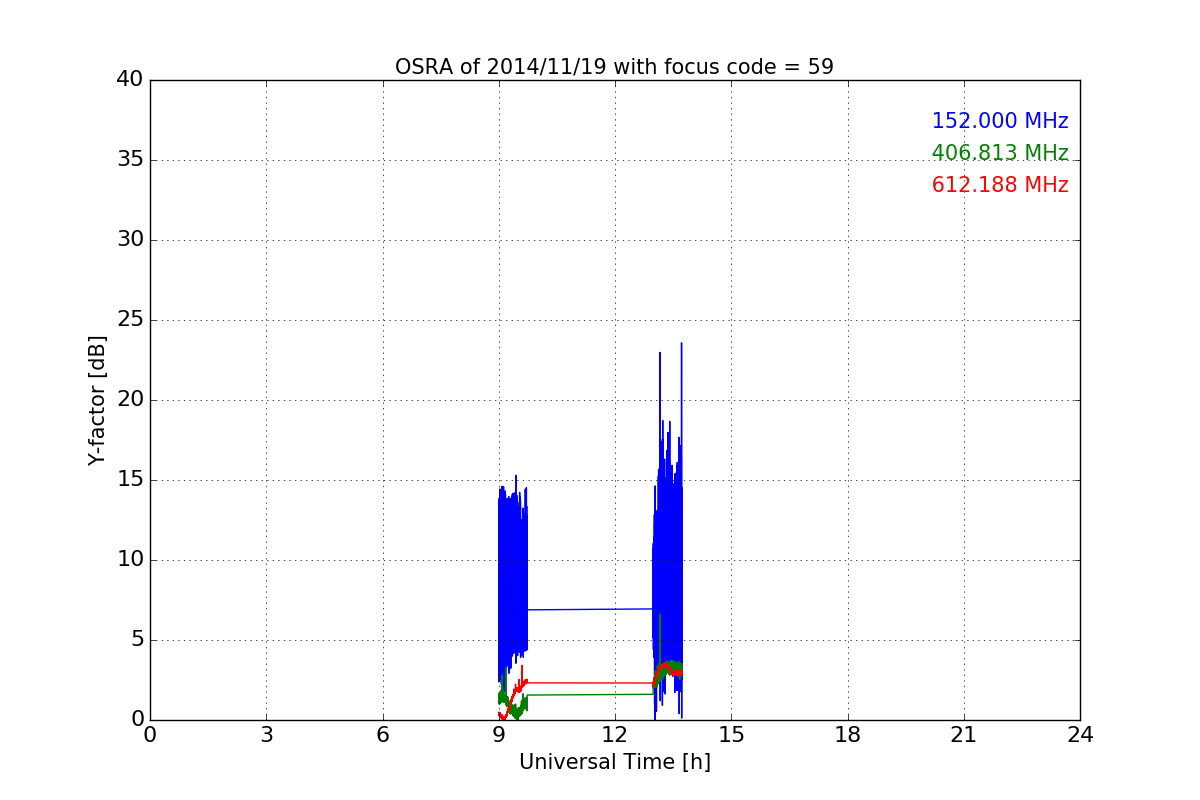Image resolution: width=1200 pixels, height=800 pixels.
Task: Click y-axis tick label 20
Action: pyautogui.click(x=129, y=400)
